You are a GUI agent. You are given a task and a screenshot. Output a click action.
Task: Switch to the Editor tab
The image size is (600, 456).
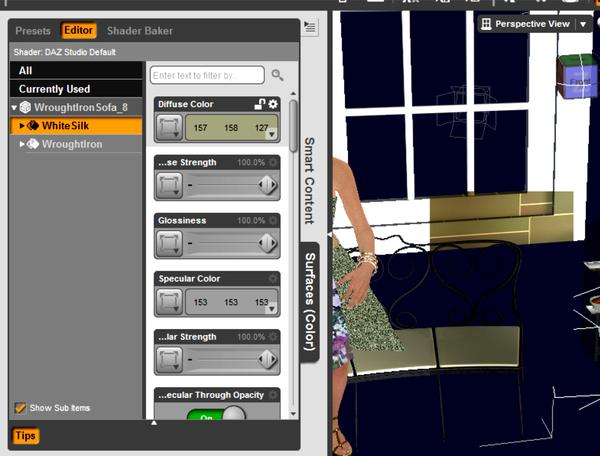click(x=78, y=30)
